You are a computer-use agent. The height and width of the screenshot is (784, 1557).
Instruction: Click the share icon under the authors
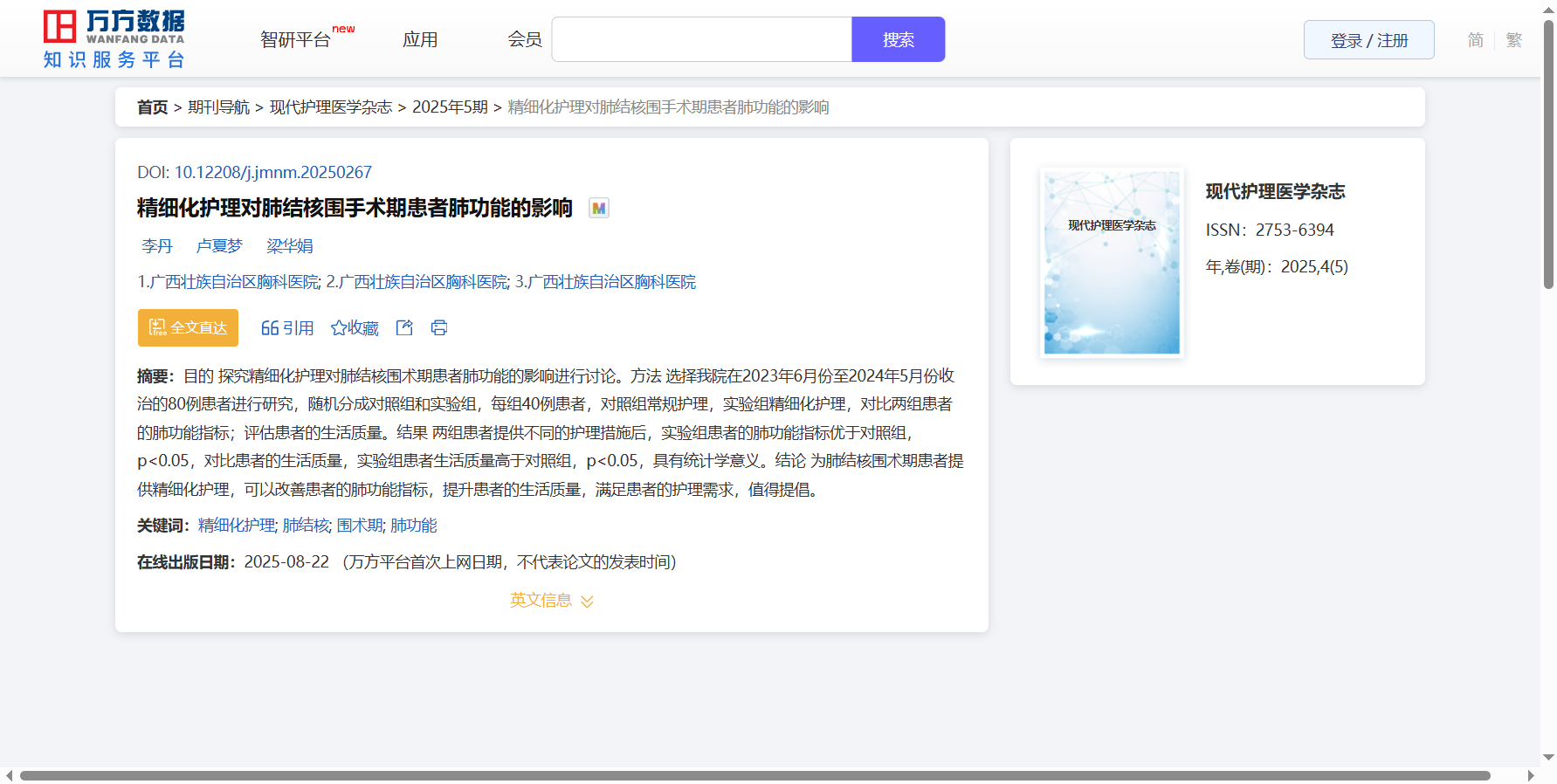click(404, 327)
